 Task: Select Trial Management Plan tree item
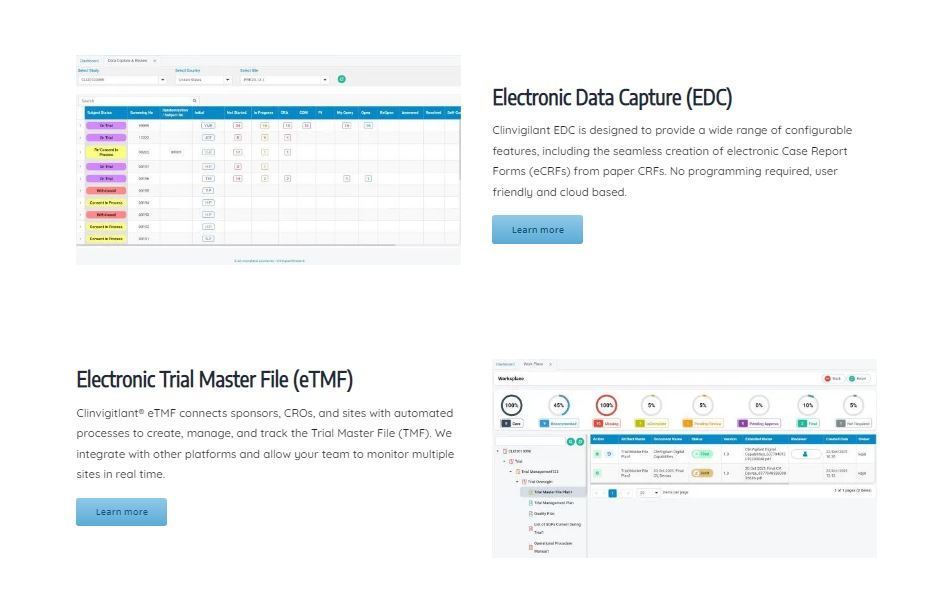pos(553,502)
